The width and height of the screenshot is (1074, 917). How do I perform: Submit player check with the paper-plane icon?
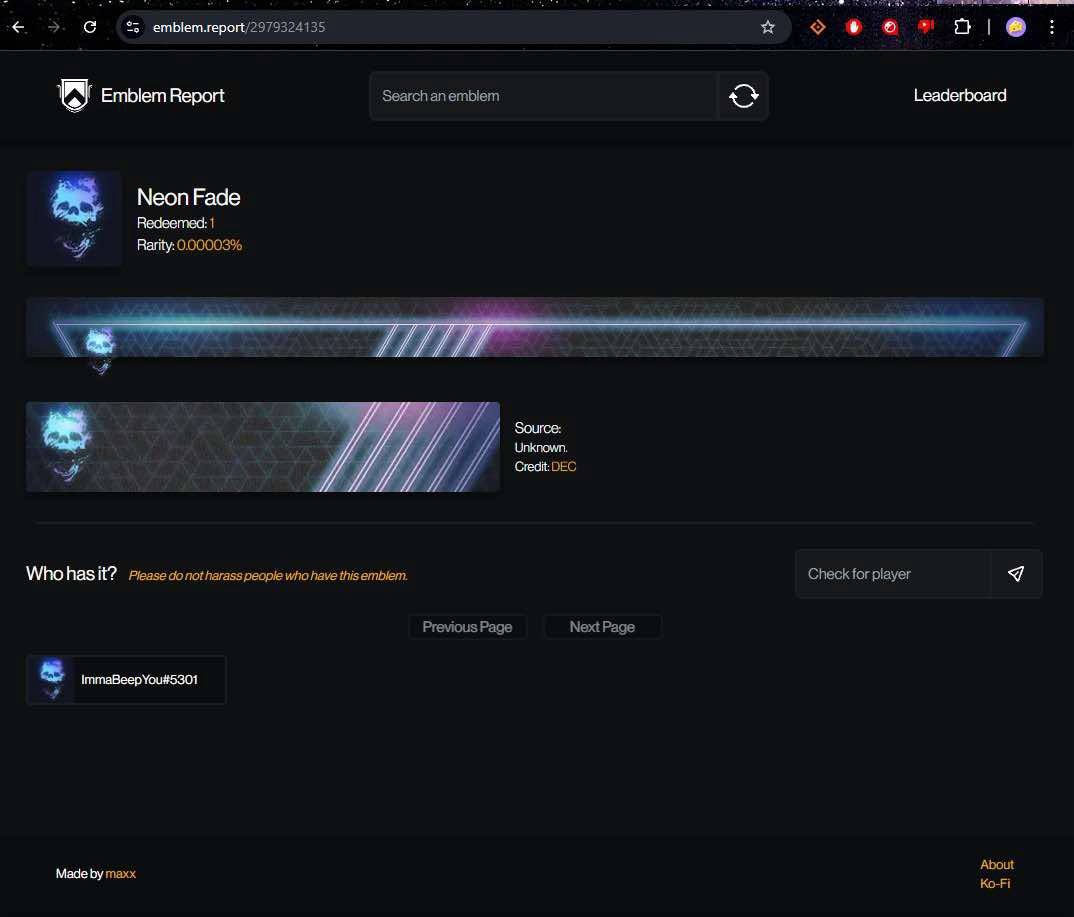(1016, 574)
